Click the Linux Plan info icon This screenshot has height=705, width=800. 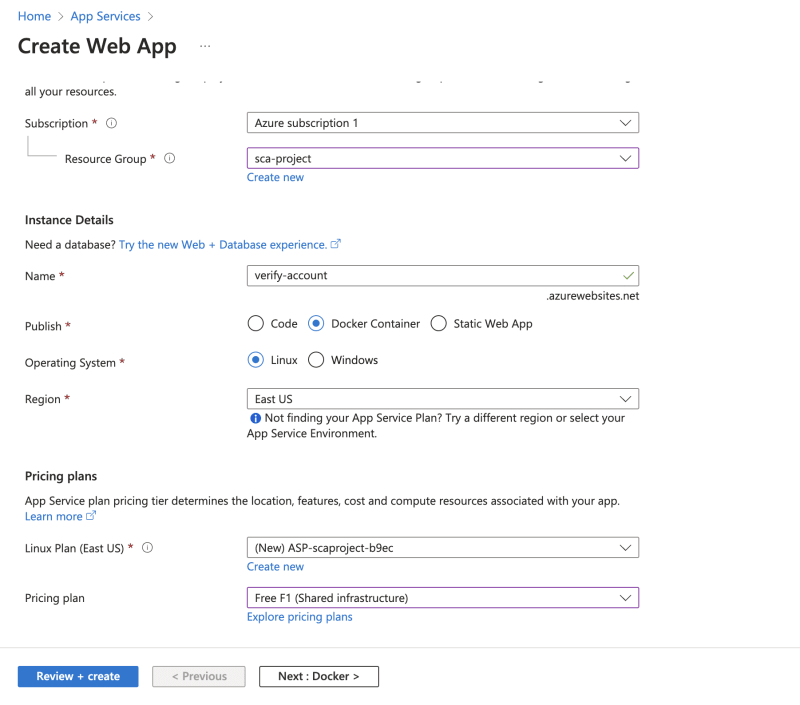coord(147,547)
